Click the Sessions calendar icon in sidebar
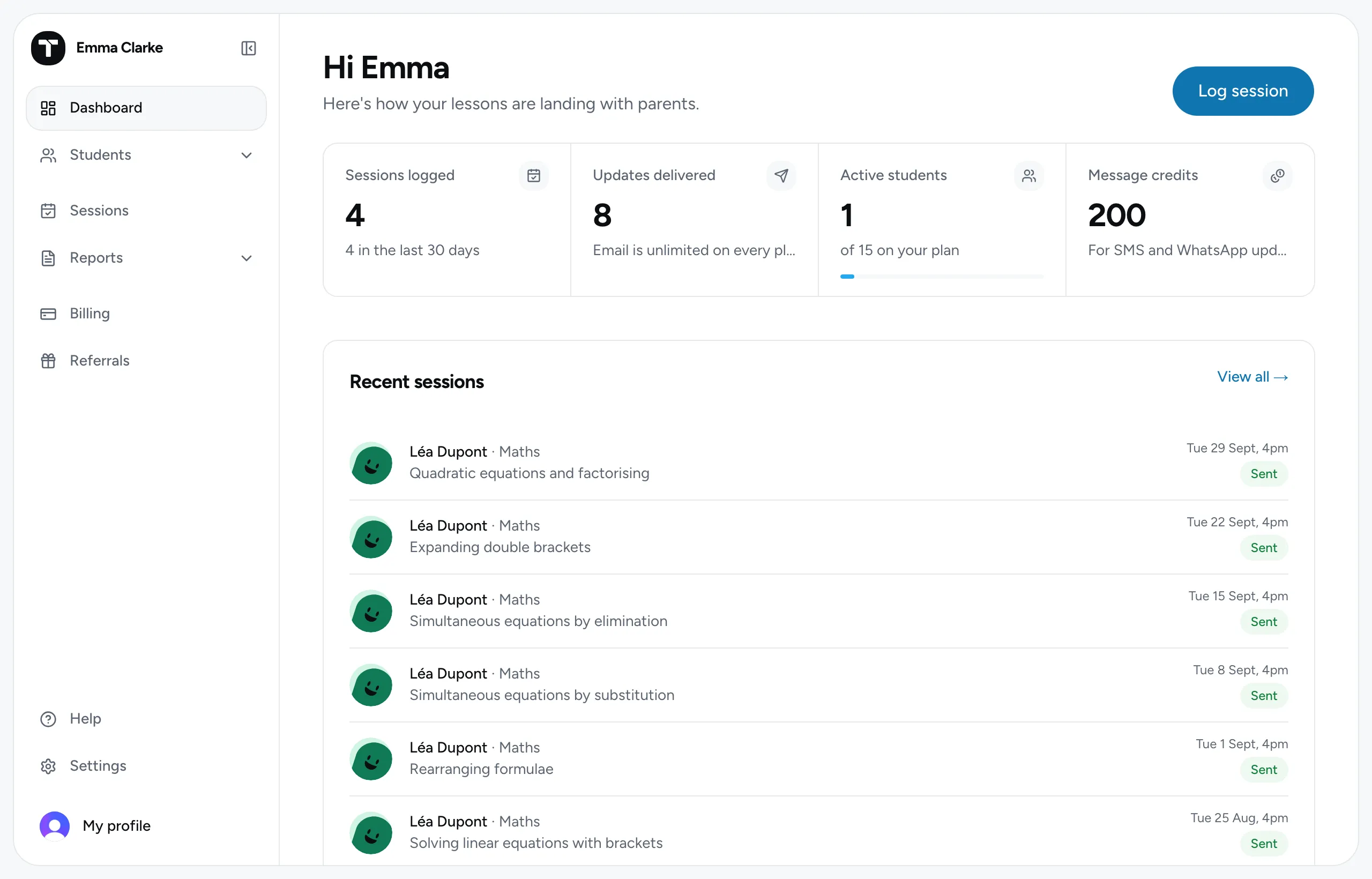Viewport: 1372px width, 879px height. coord(49,211)
